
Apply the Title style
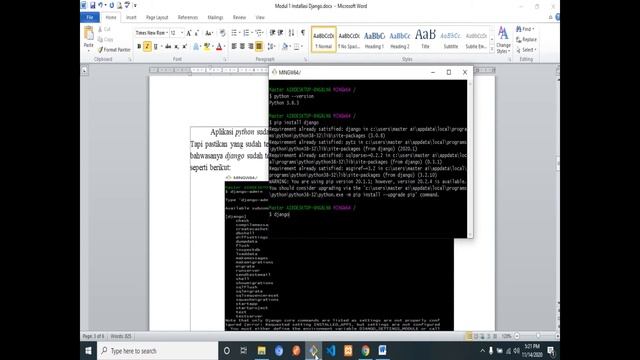coord(425,40)
